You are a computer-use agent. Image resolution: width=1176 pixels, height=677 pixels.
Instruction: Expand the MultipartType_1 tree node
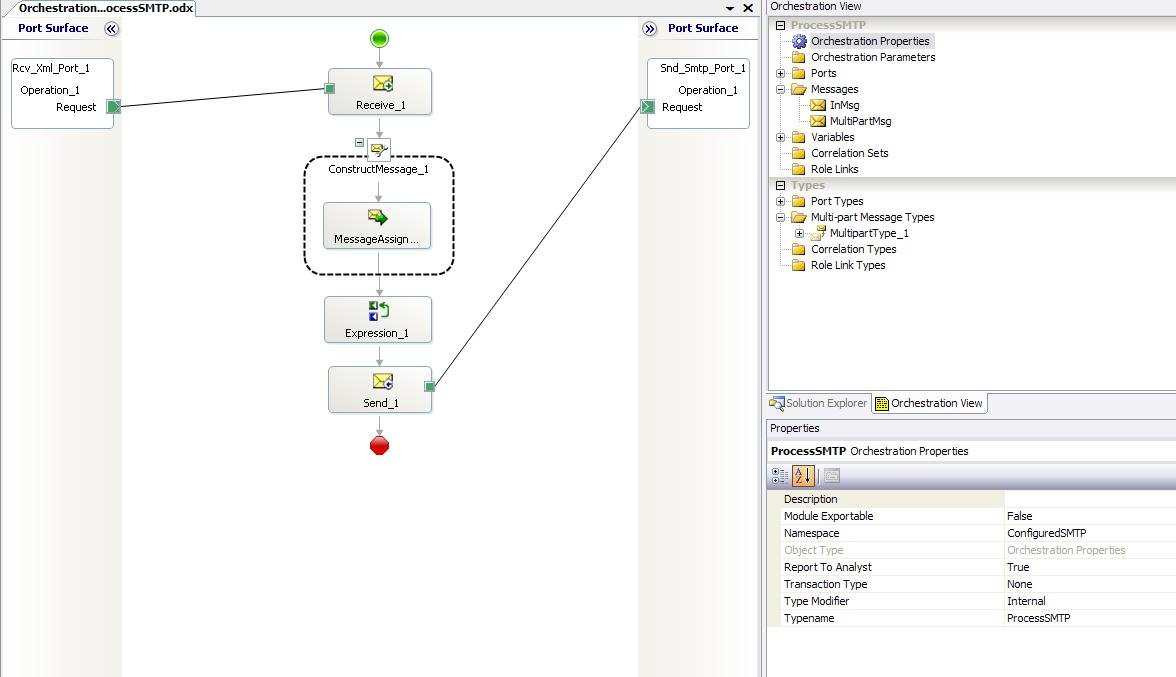(800, 233)
